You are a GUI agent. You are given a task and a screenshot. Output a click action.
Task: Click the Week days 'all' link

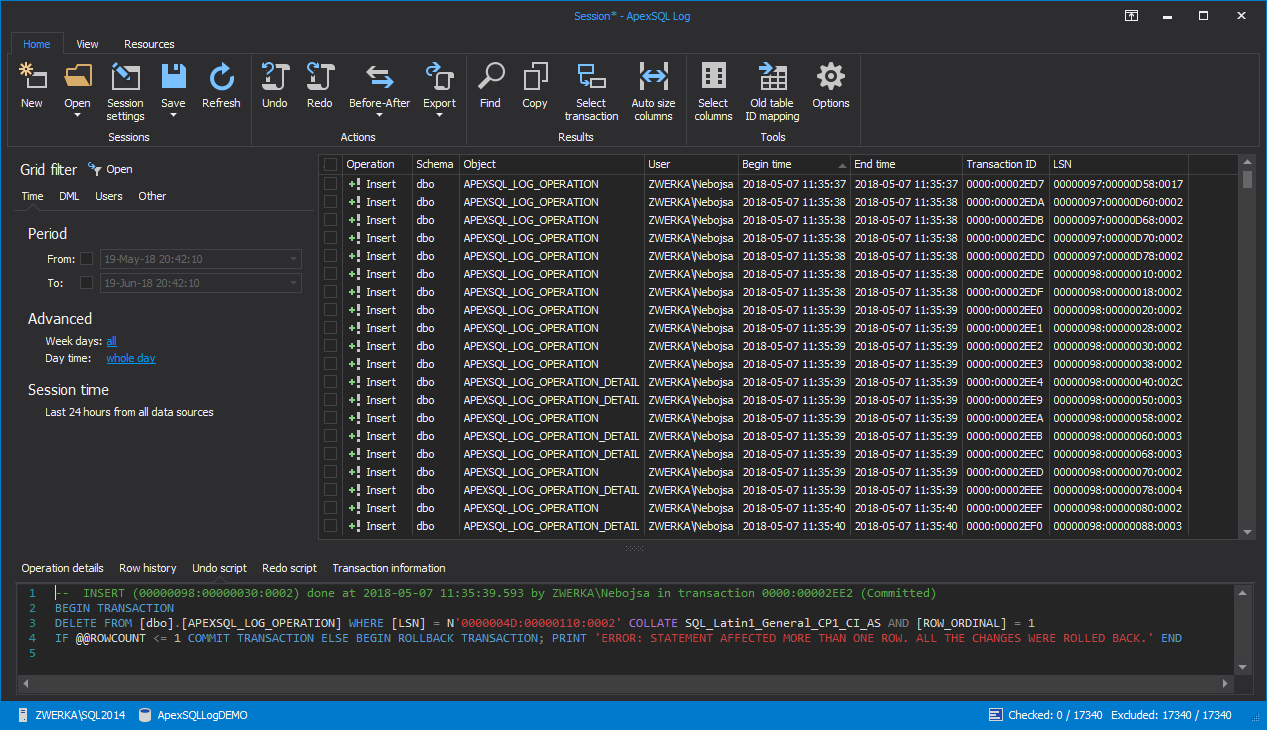[x=112, y=341]
